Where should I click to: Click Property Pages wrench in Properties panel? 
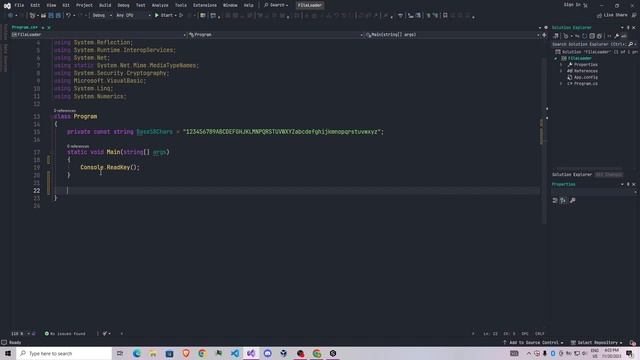point(573,200)
